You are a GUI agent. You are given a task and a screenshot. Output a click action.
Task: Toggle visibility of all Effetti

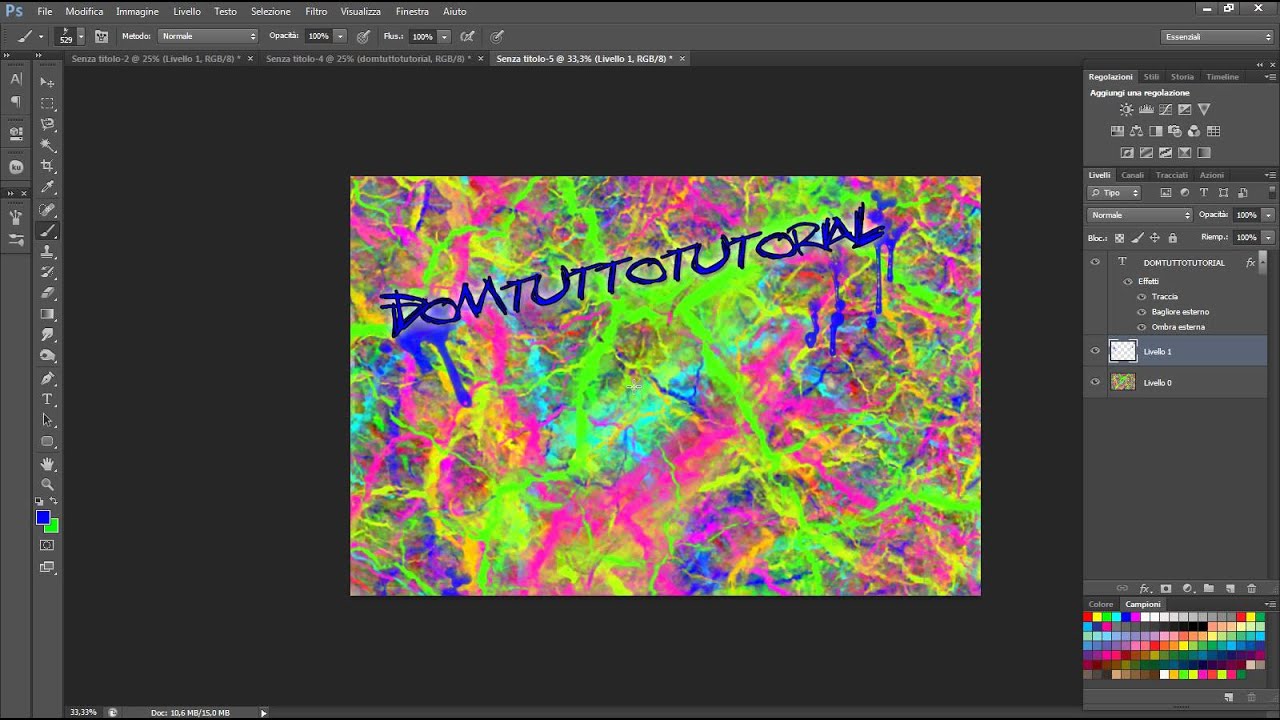(x=1128, y=281)
